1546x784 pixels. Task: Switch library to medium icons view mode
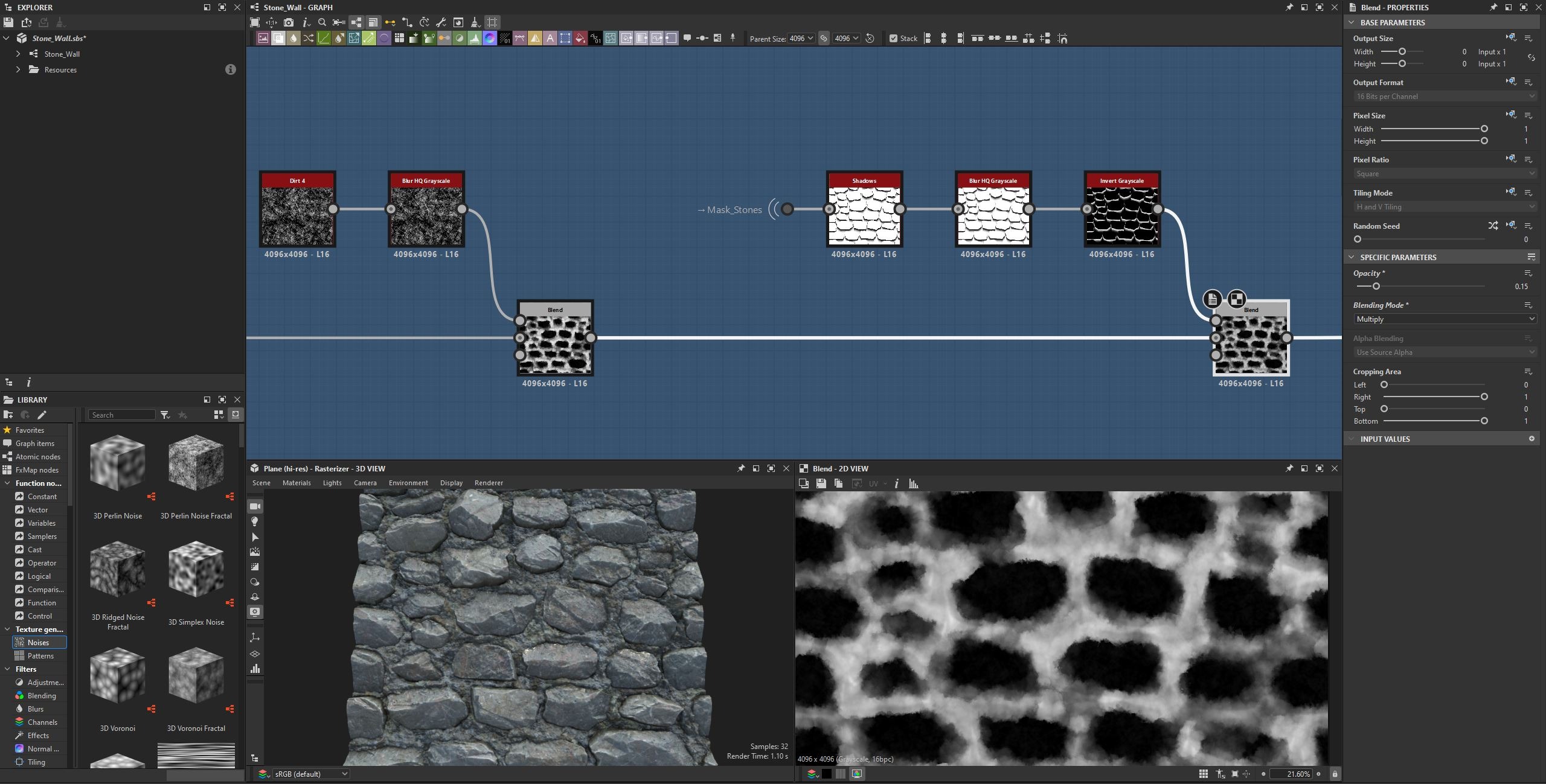point(219,415)
